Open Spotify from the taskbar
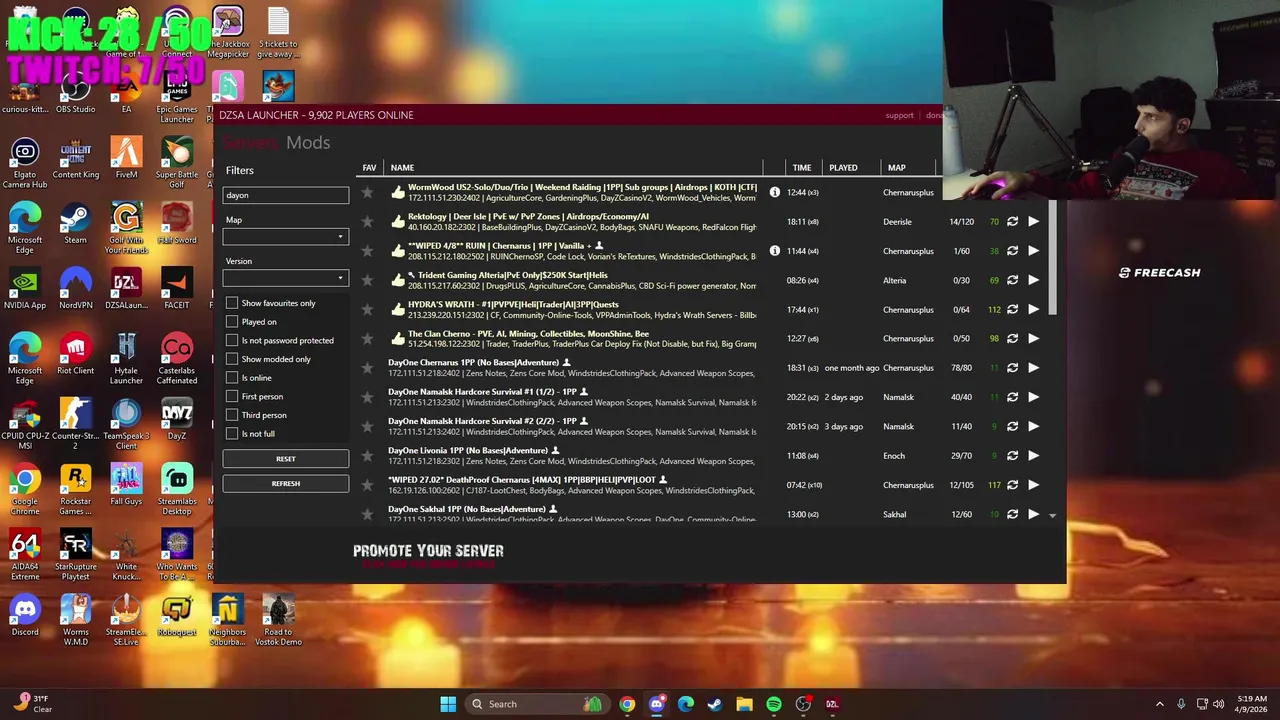This screenshot has height=720, width=1280. (774, 704)
